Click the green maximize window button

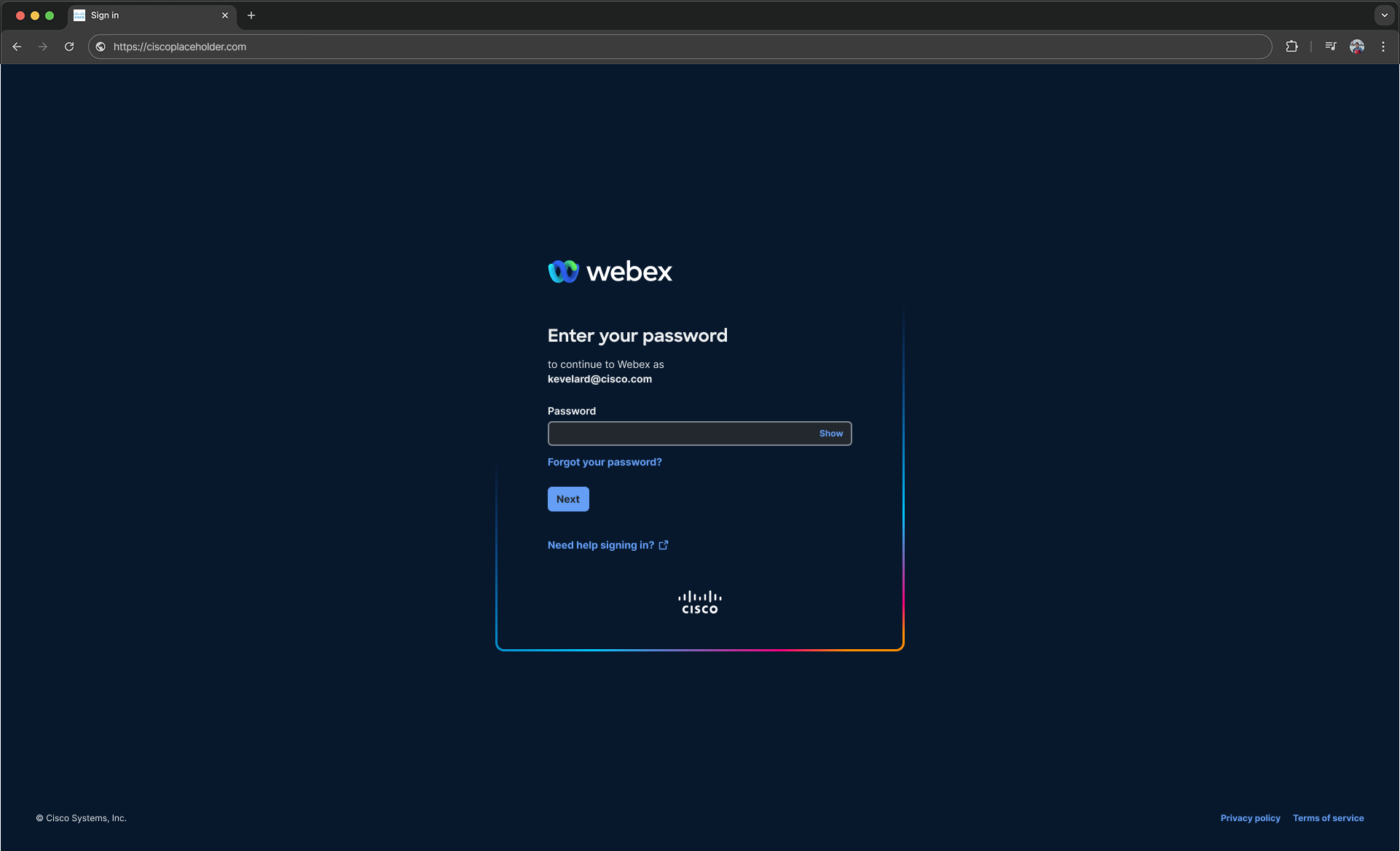click(50, 15)
